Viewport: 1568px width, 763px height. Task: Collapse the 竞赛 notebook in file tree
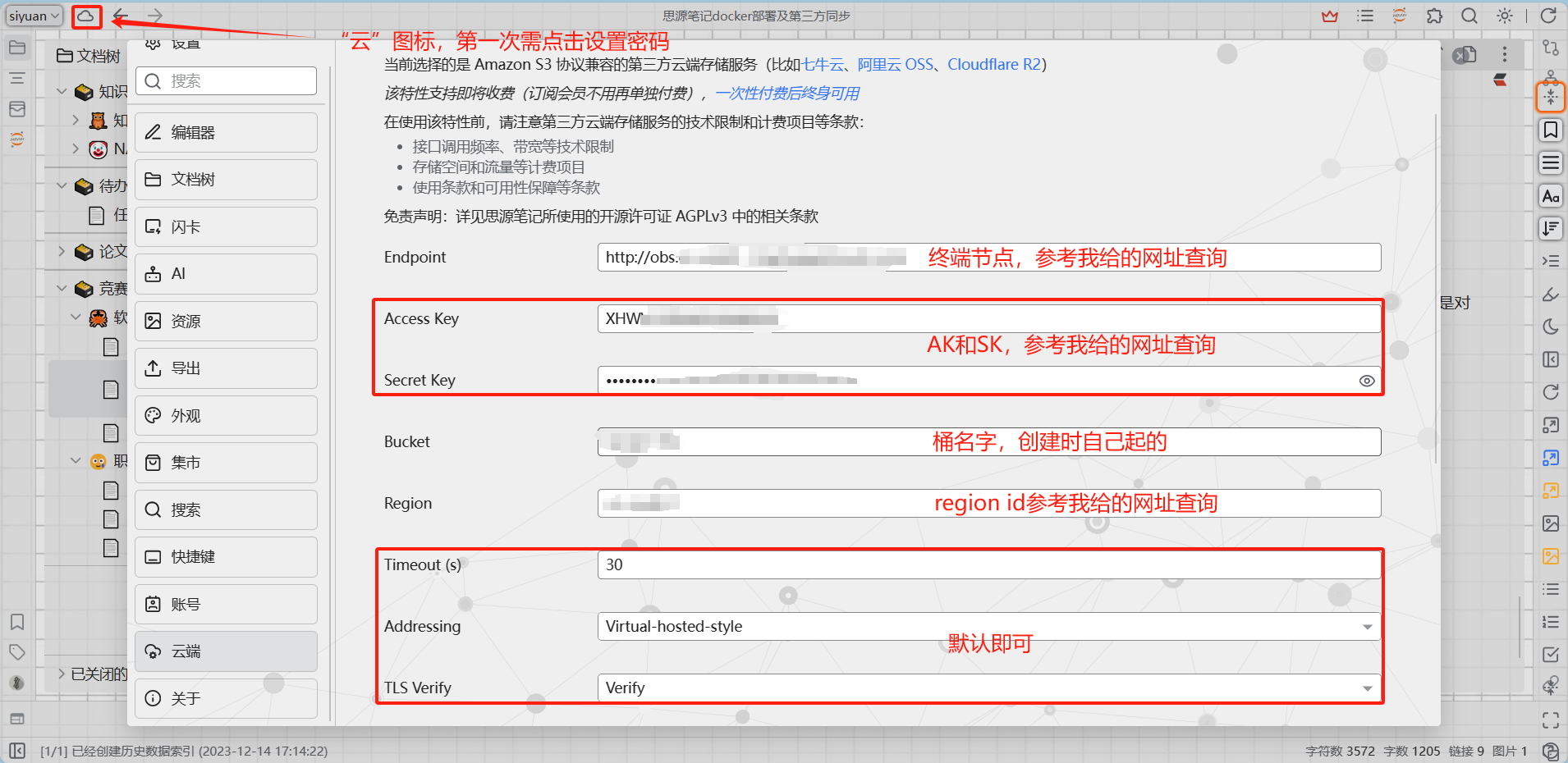62,288
